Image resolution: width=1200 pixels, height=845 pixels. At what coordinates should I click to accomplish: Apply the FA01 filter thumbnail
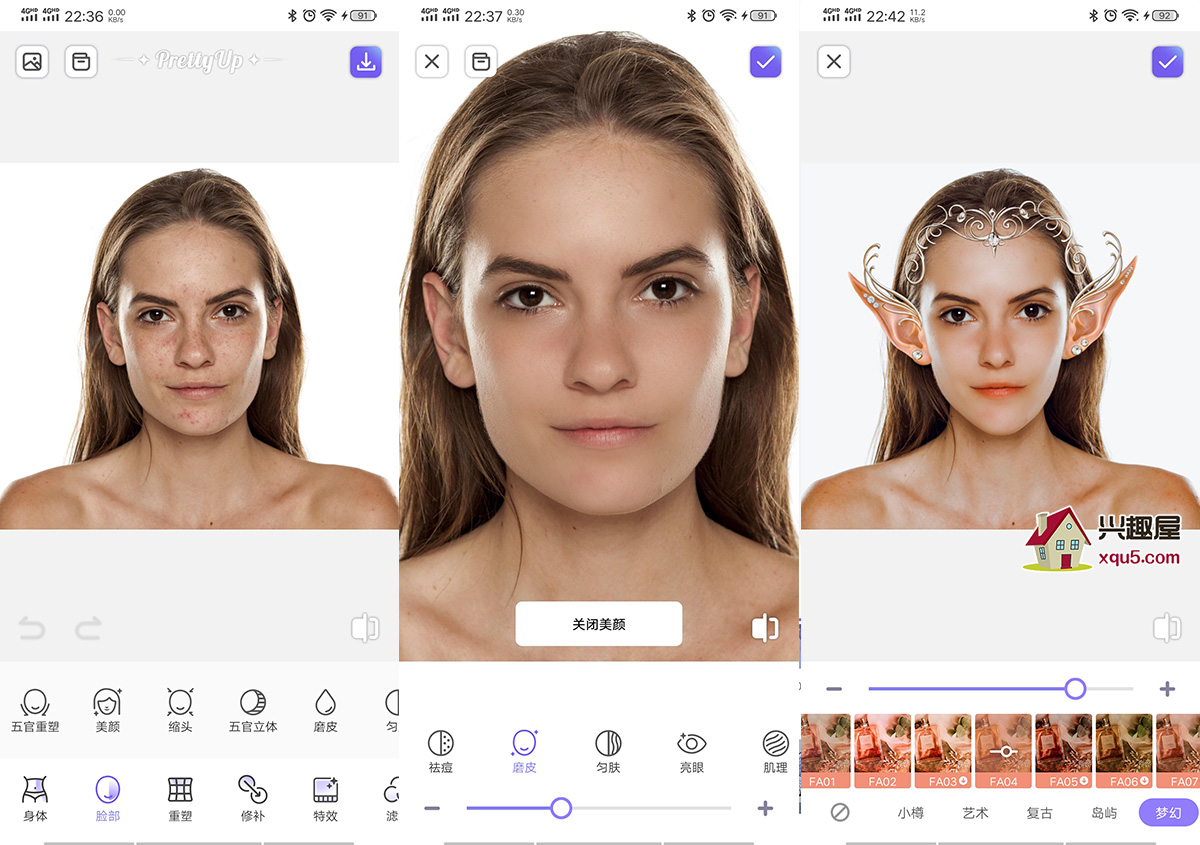825,751
